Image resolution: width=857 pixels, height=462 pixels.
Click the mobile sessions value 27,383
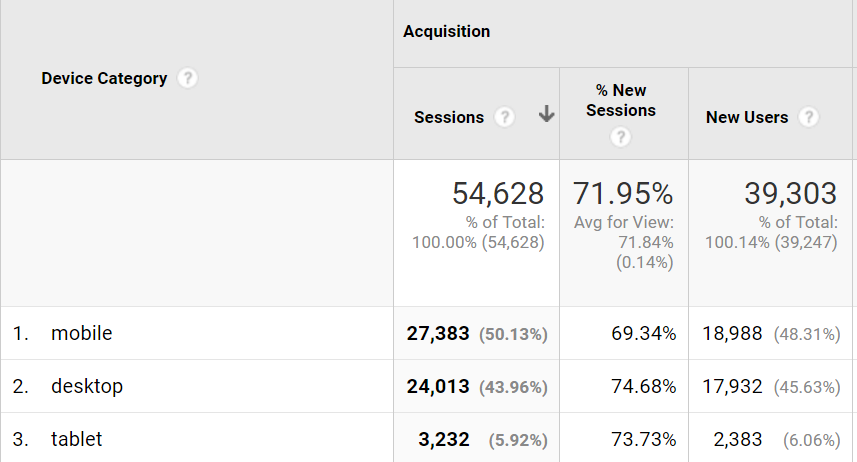pyautogui.click(x=438, y=334)
